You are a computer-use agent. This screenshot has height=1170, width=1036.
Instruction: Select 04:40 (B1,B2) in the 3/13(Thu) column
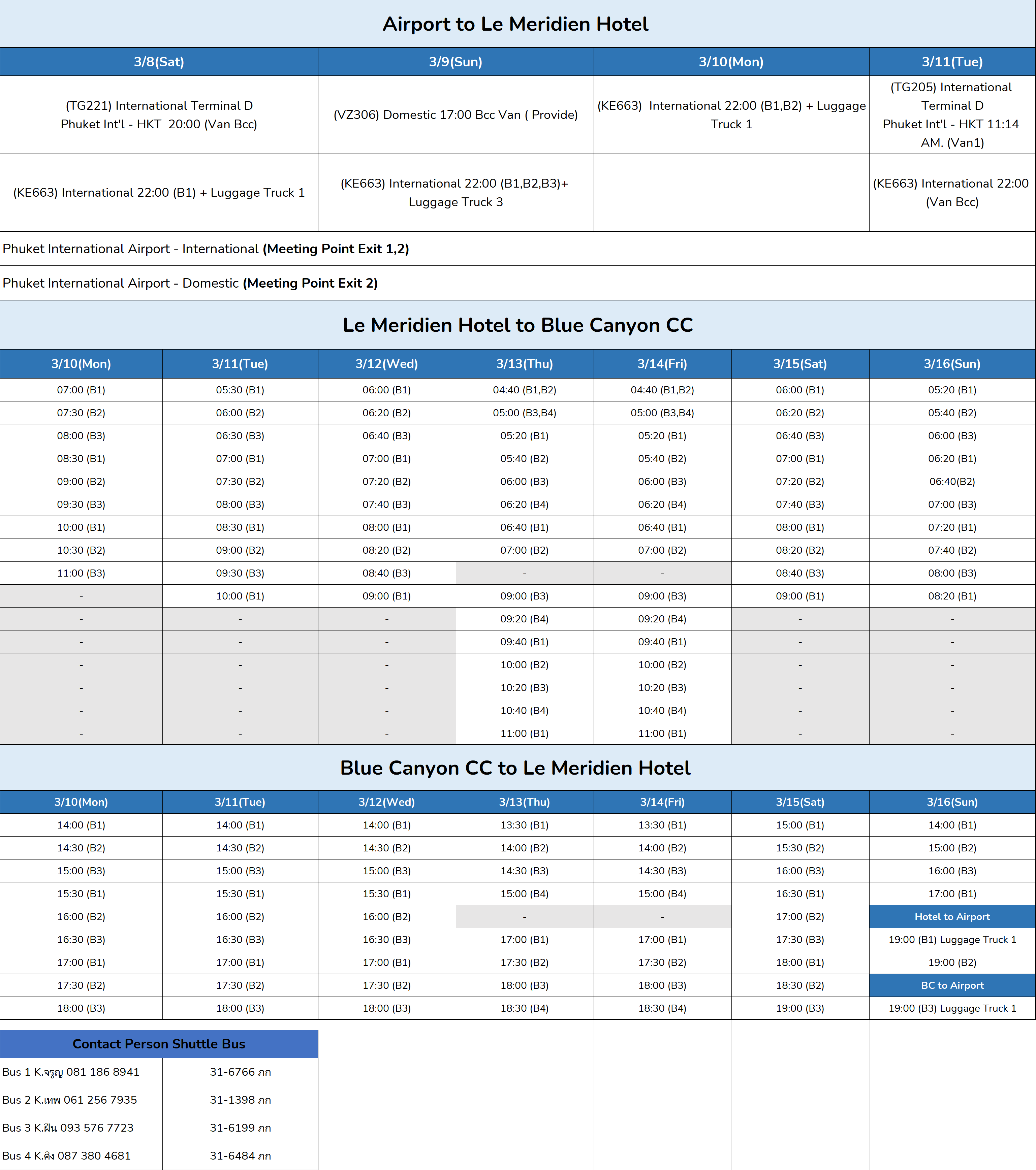click(525, 390)
